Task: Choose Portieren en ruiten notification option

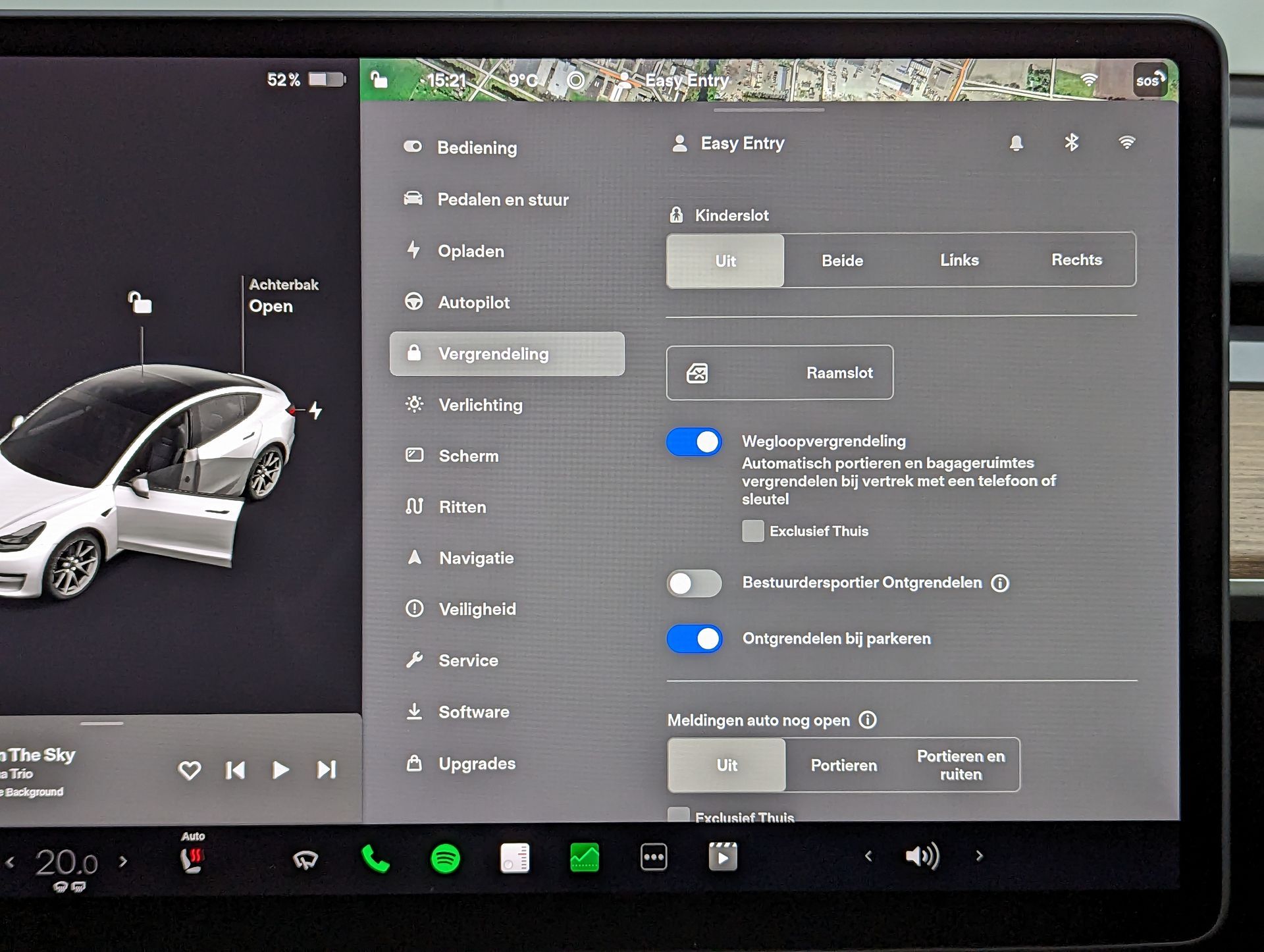Action: click(x=961, y=765)
